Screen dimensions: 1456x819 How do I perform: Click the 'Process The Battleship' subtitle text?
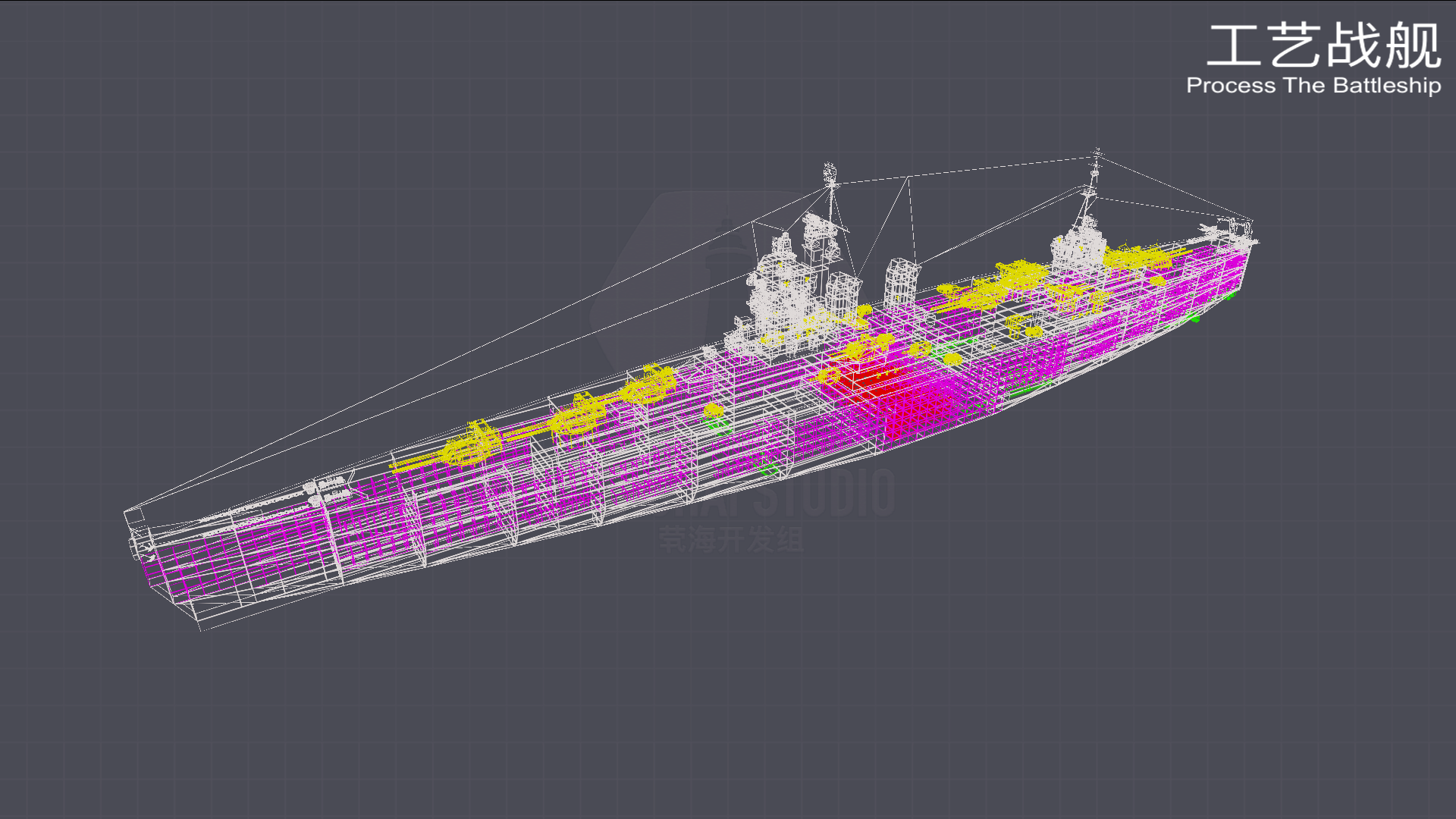tap(1313, 86)
